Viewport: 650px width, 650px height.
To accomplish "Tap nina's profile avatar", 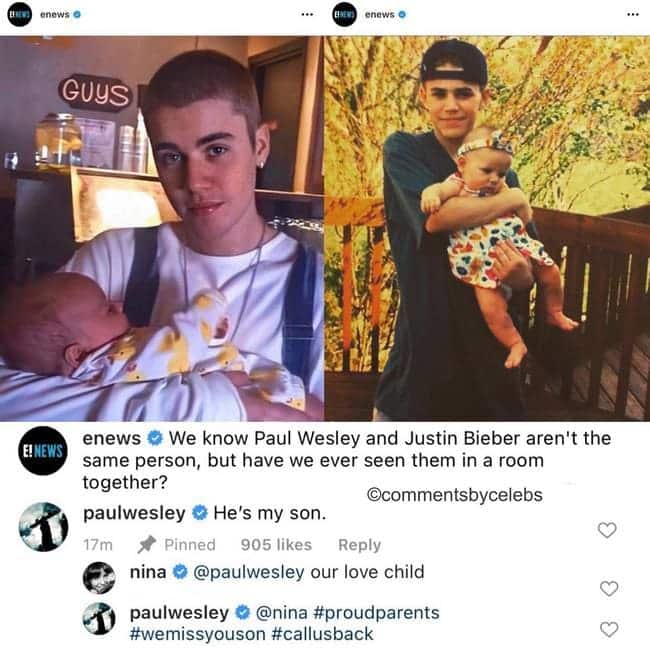I will click(x=99, y=578).
